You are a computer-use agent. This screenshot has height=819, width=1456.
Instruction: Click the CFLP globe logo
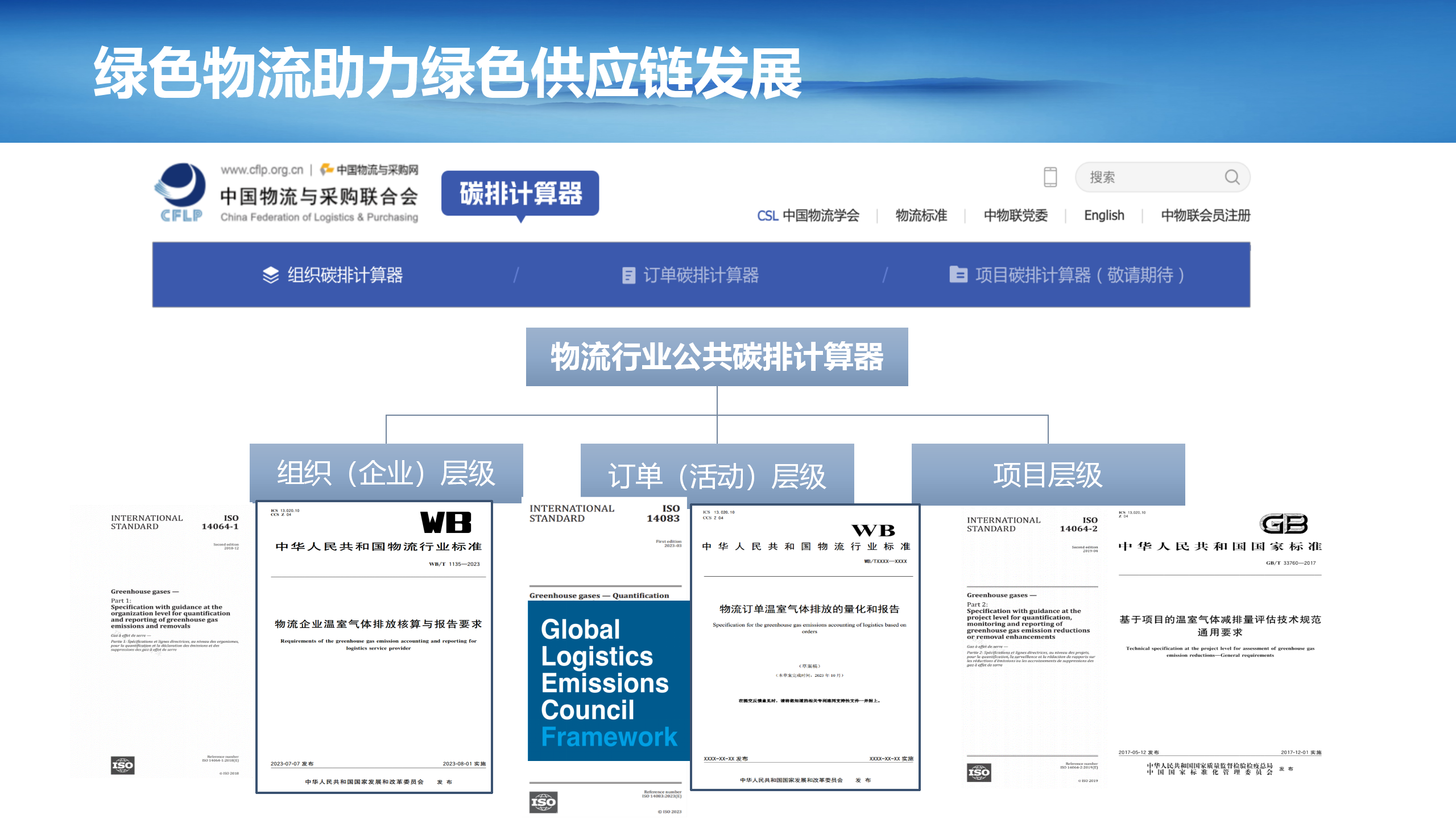click(x=180, y=192)
